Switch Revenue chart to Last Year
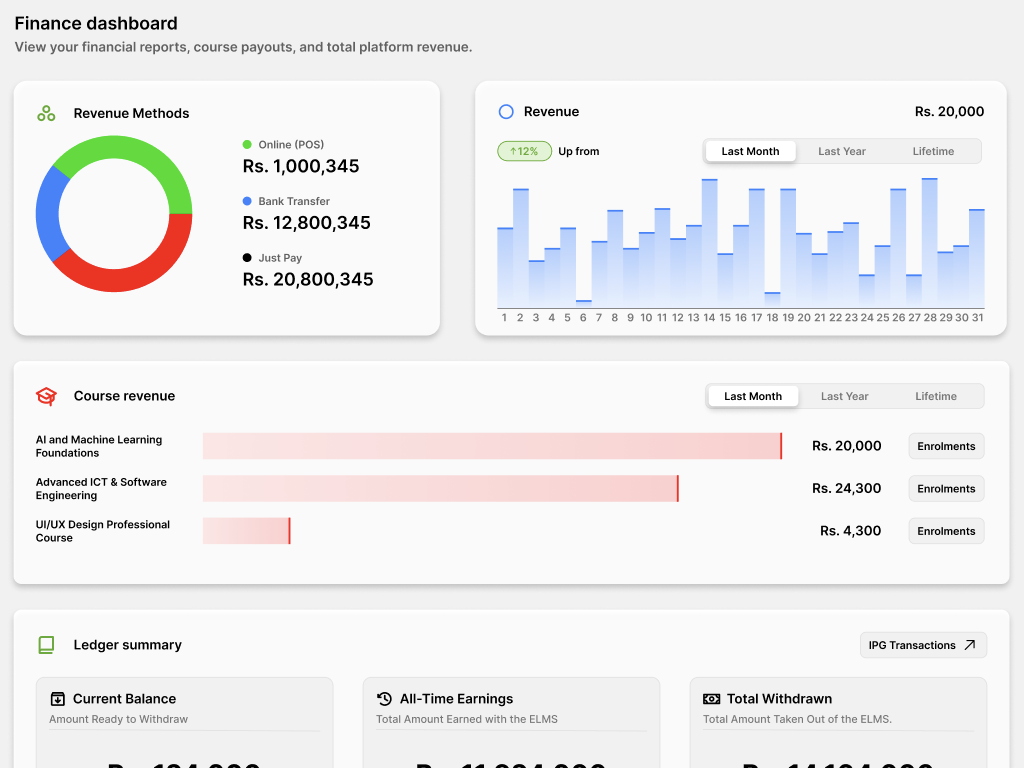The height and width of the screenshot is (768, 1024). coord(842,152)
